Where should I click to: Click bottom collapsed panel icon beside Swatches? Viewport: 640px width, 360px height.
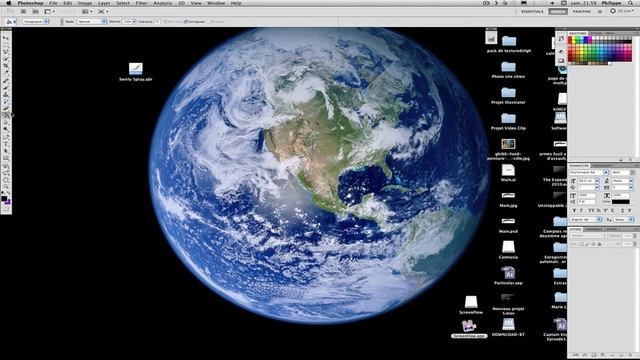(561, 61)
